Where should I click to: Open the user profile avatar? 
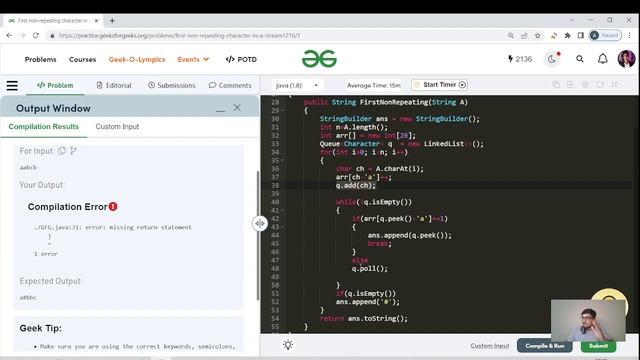626,59
